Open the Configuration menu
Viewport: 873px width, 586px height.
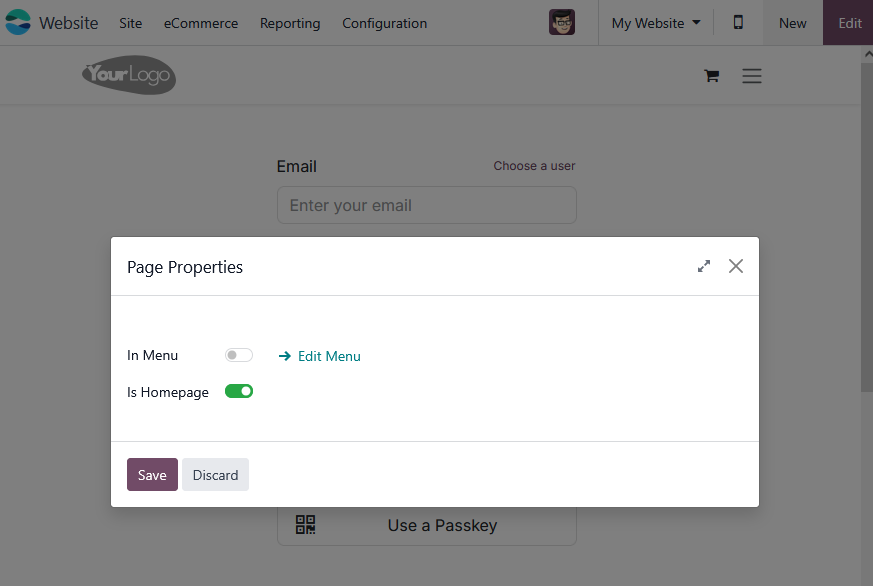click(x=385, y=23)
